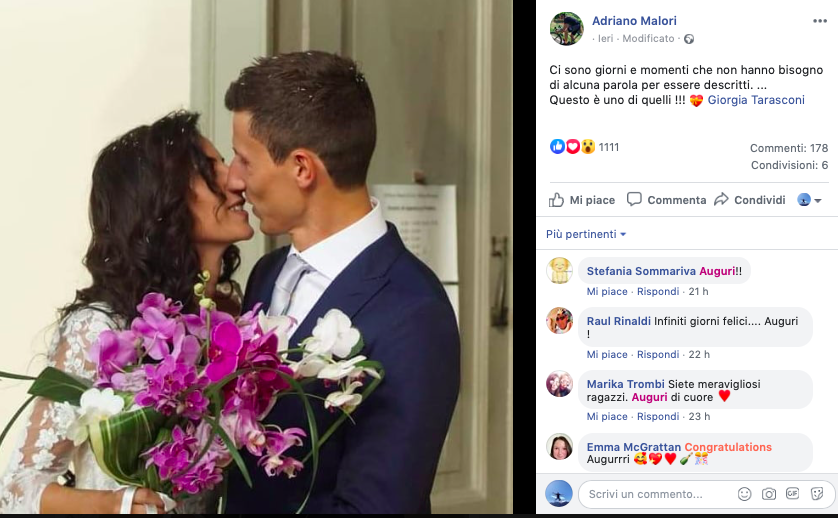Open the tagged Giorgia Tarasconi profile
The image size is (838, 518).
click(756, 100)
